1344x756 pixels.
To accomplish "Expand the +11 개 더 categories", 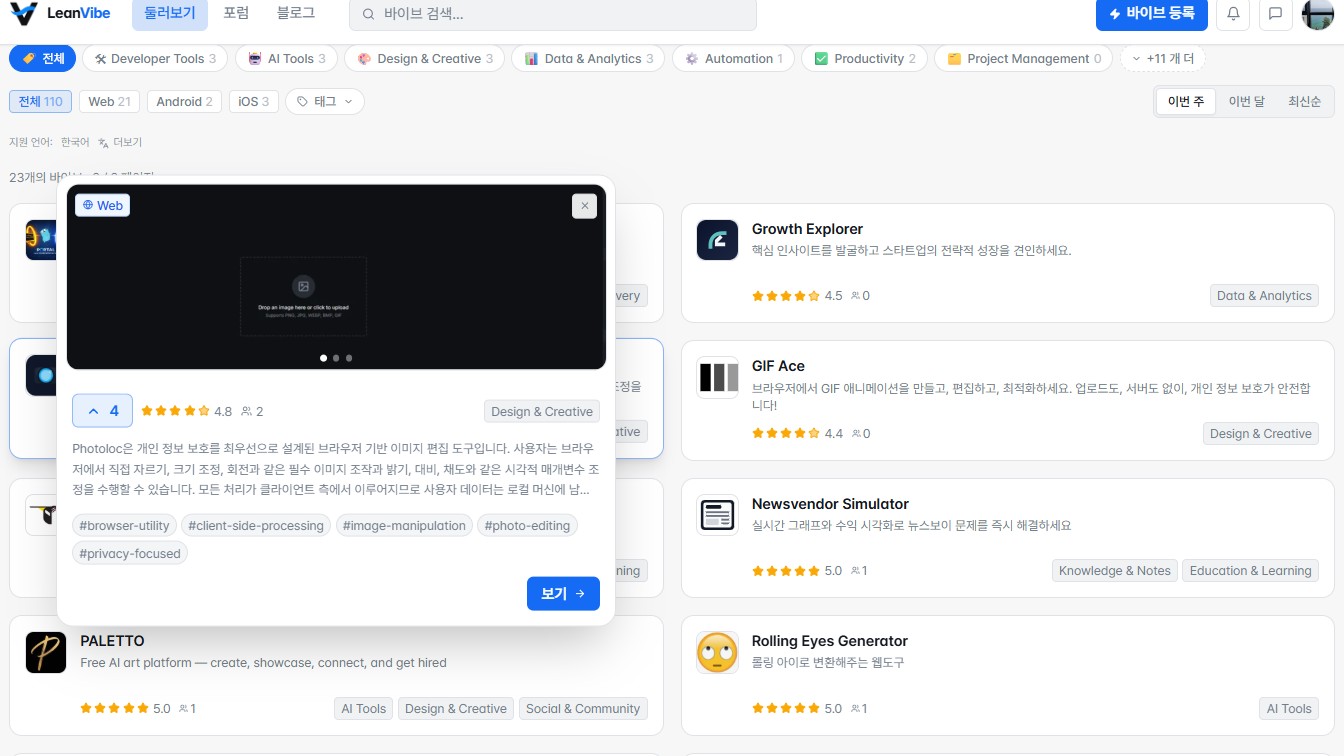I will (1163, 59).
